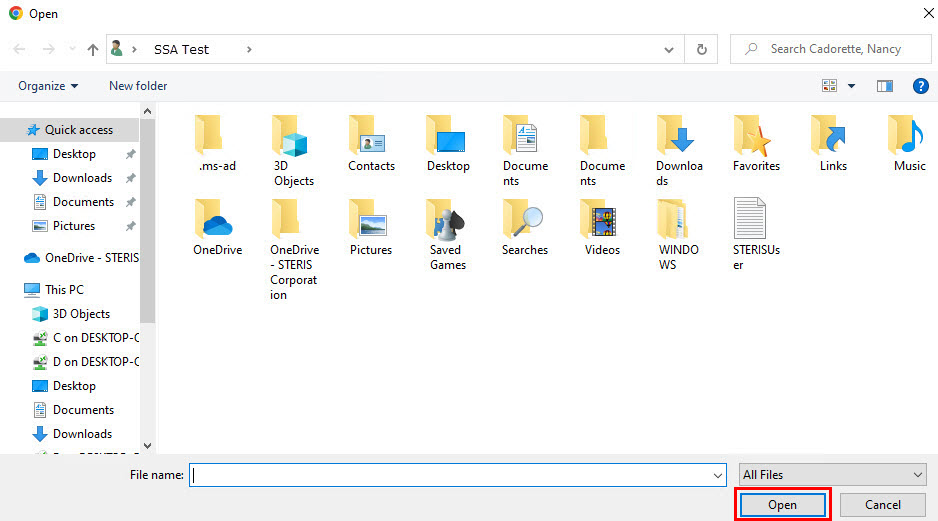Select pinned Pictures under Quick access
Screen dimensions: 938x521
(74, 226)
